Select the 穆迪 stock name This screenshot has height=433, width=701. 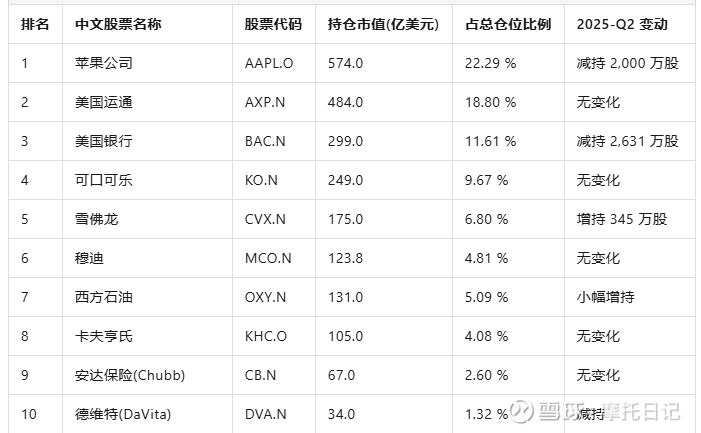tap(89, 258)
